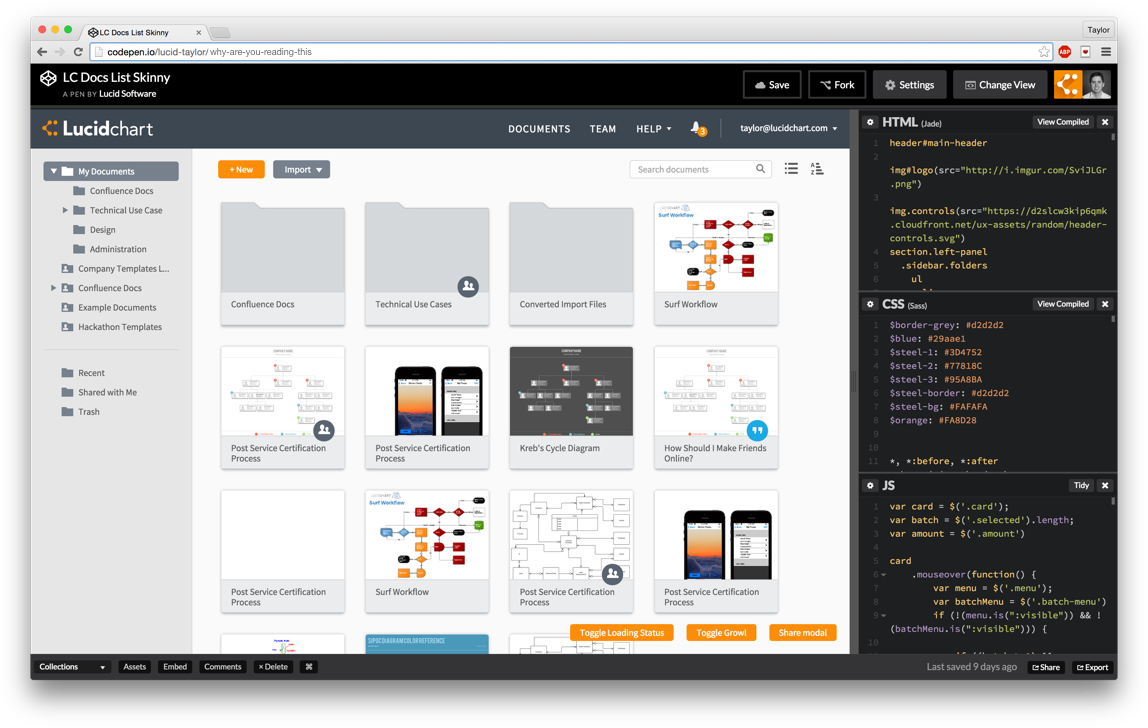Viewport: 1148px width, 728px height.
Task: Click the search magnifier icon
Action: click(761, 169)
